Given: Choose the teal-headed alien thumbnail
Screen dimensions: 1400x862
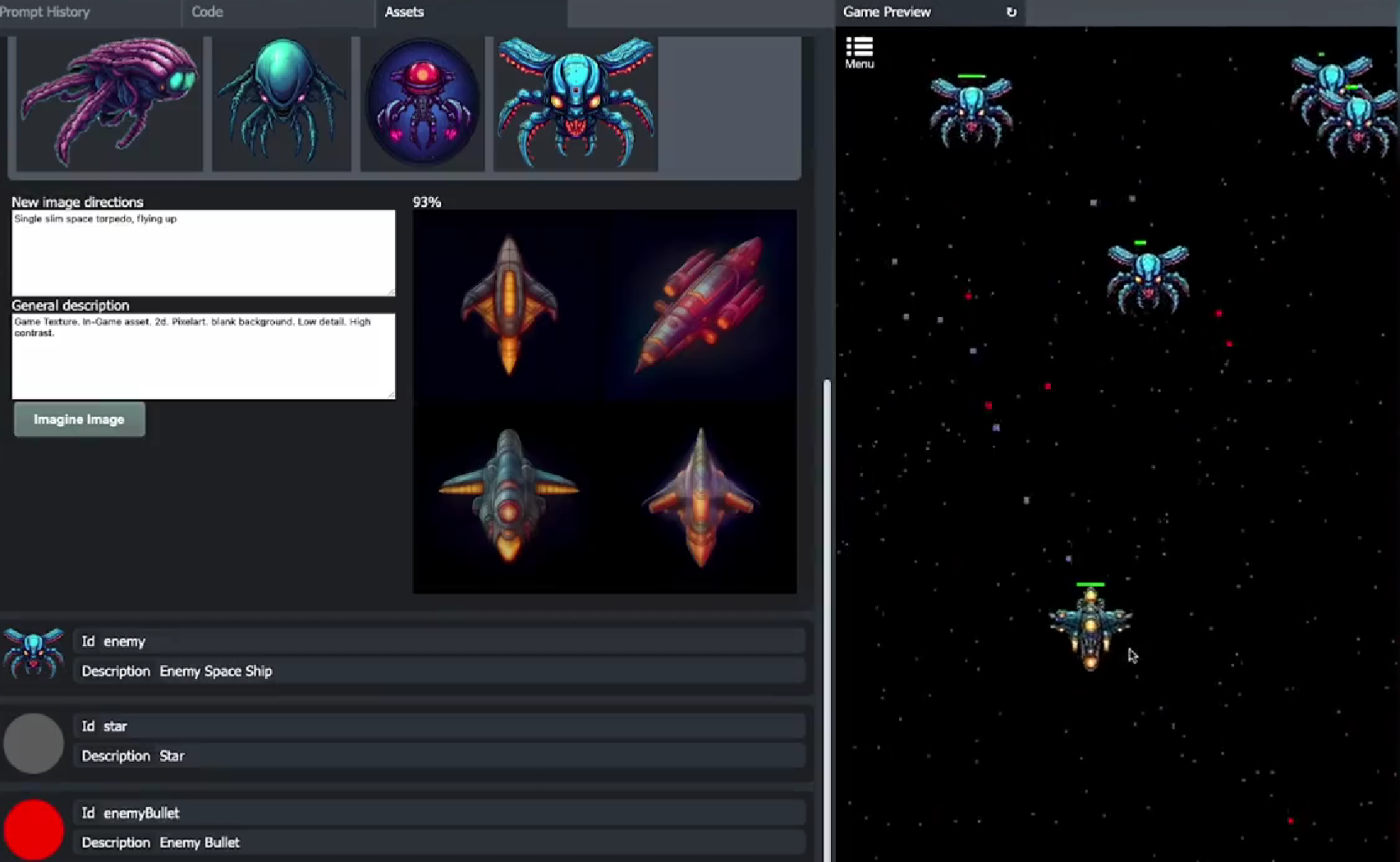Looking at the screenshot, I should (x=282, y=103).
